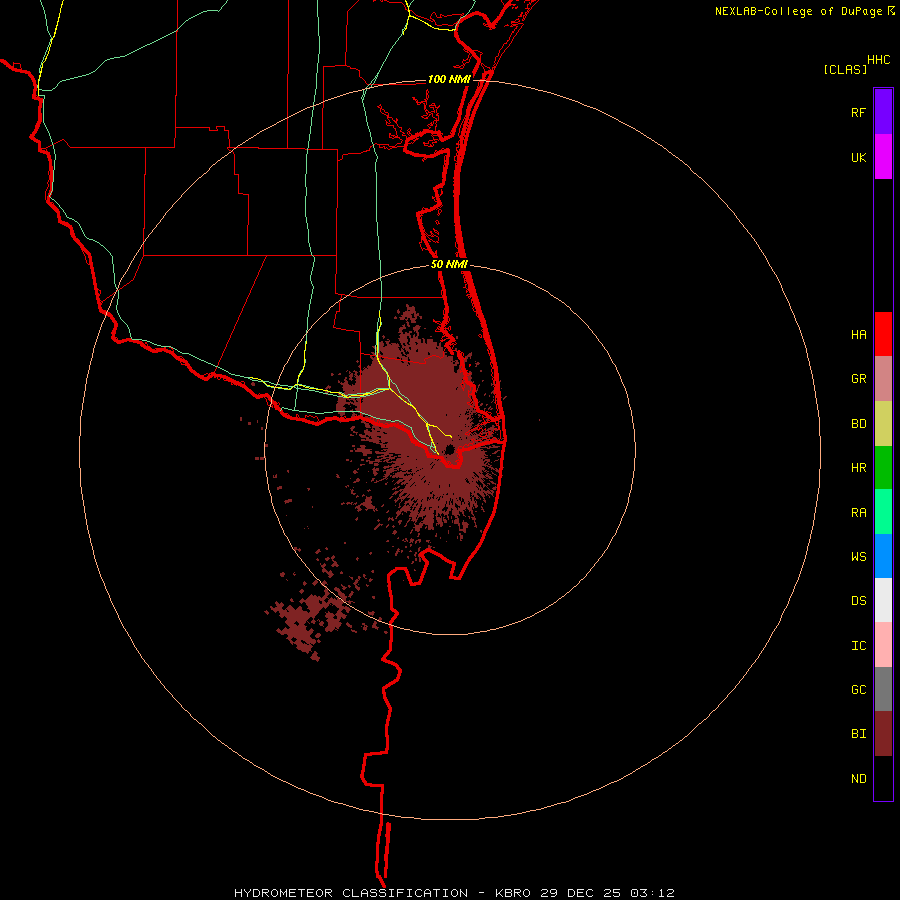This screenshot has height=900, width=900.
Task: Click the blue WS legend swatch
Action: 883,556
